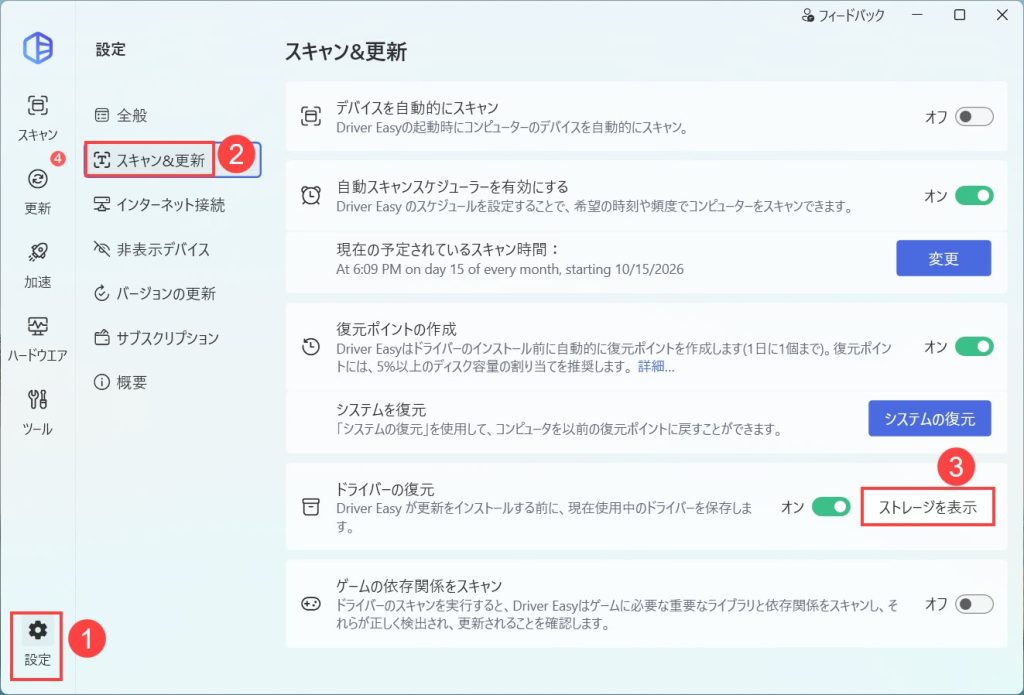Screen dimensions: 1024x695
Task: Click システムを復元 label text
Action: click(x=381, y=410)
